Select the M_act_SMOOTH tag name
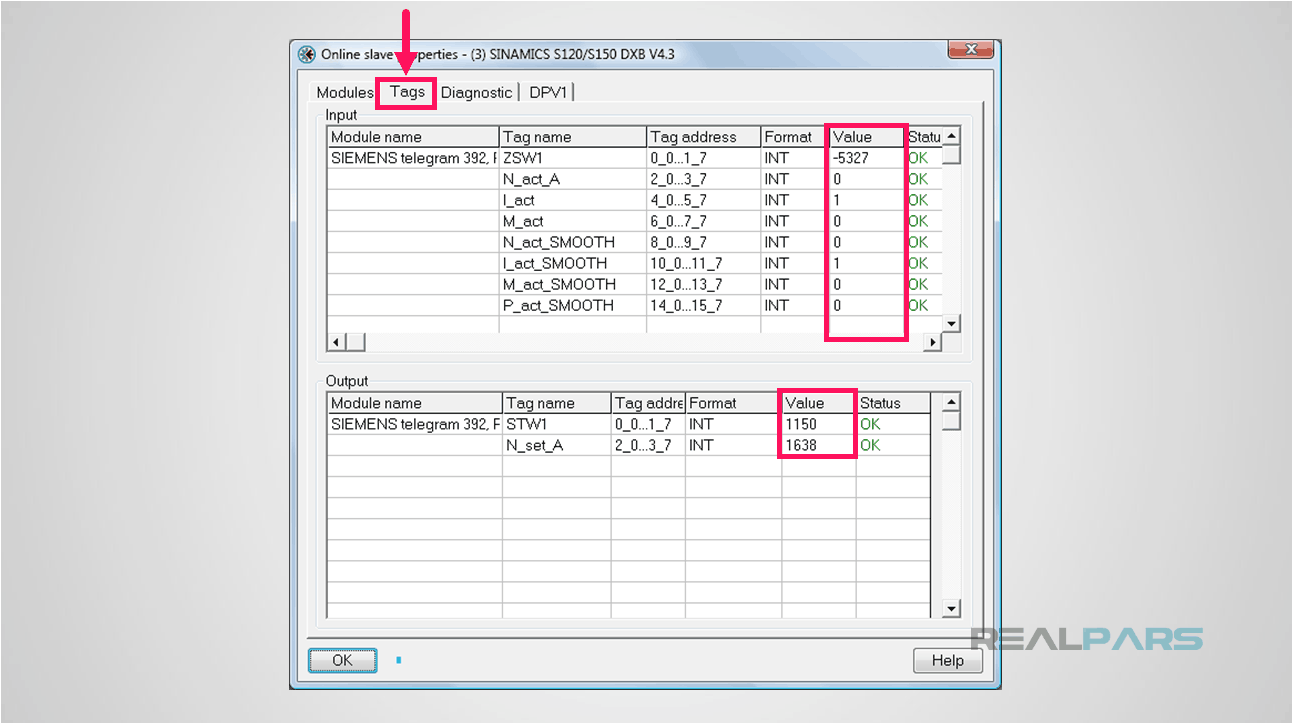 click(559, 284)
